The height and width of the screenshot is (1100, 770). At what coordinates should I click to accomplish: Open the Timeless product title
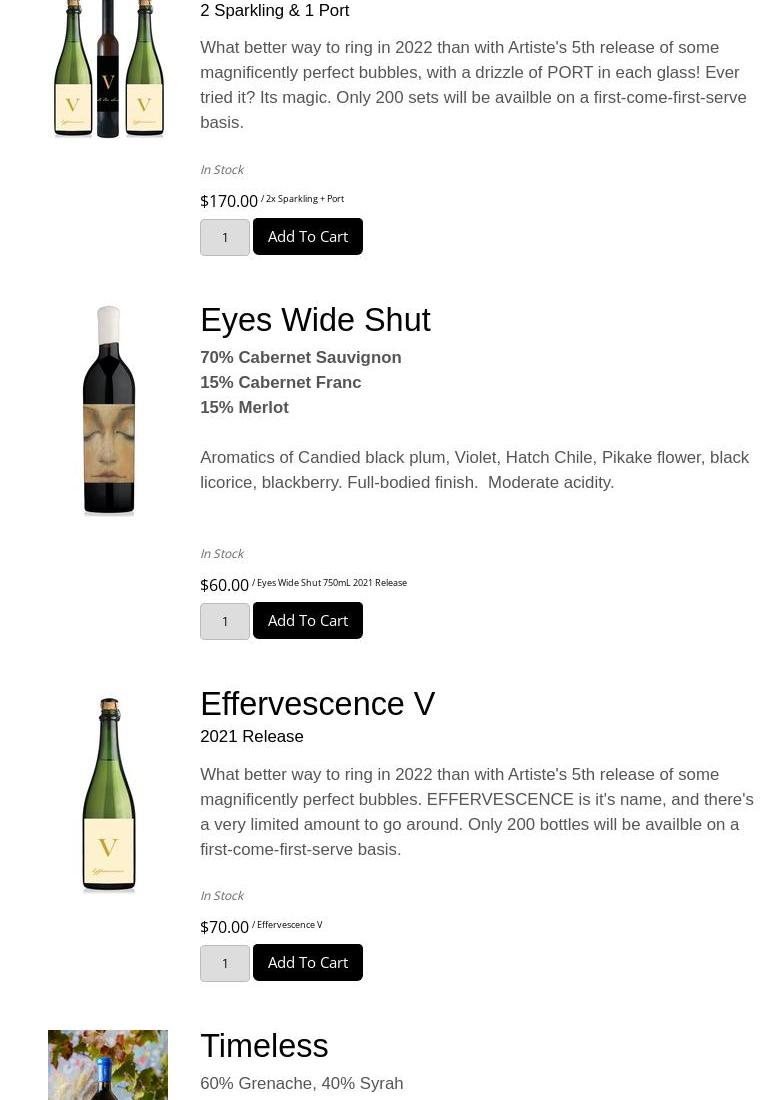point(264,1046)
